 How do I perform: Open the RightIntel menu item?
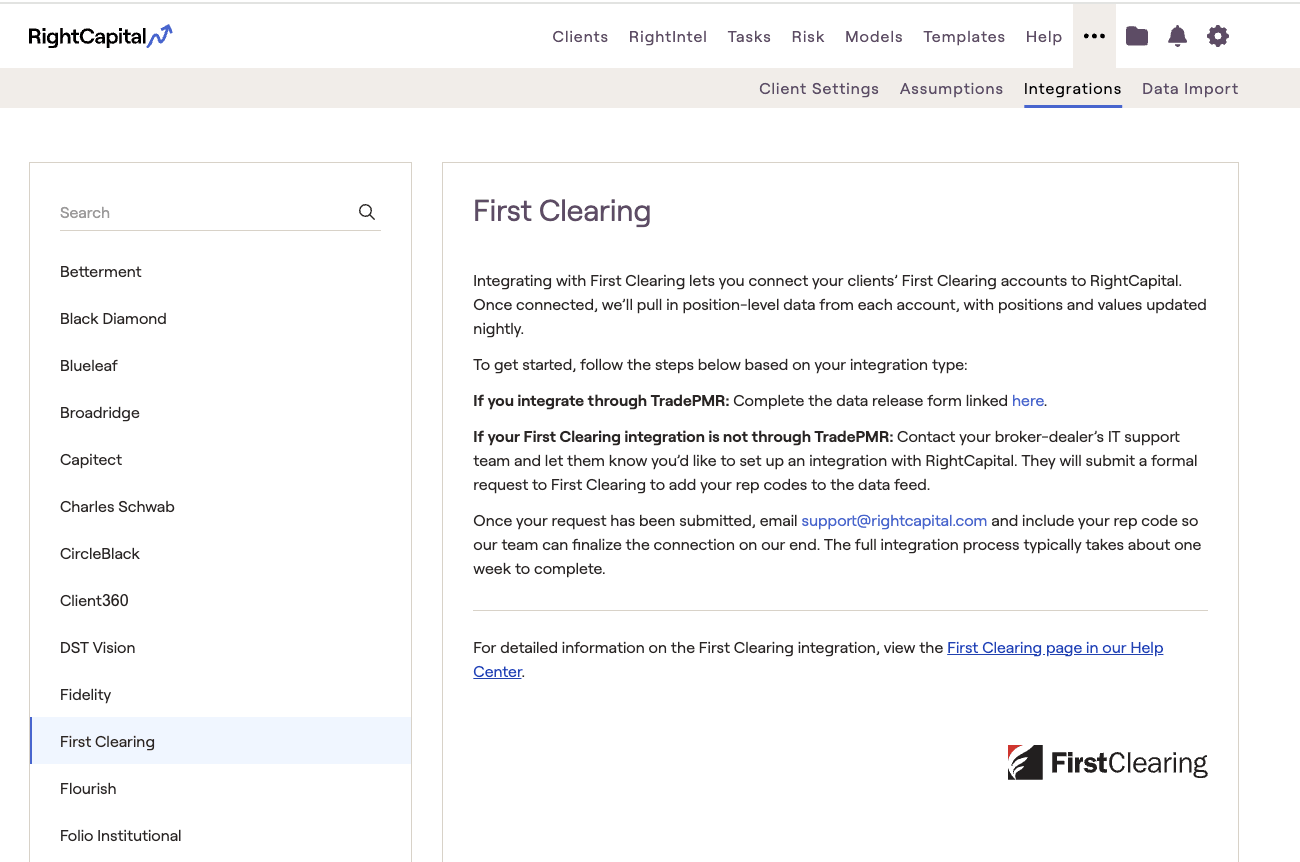(x=667, y=37)
